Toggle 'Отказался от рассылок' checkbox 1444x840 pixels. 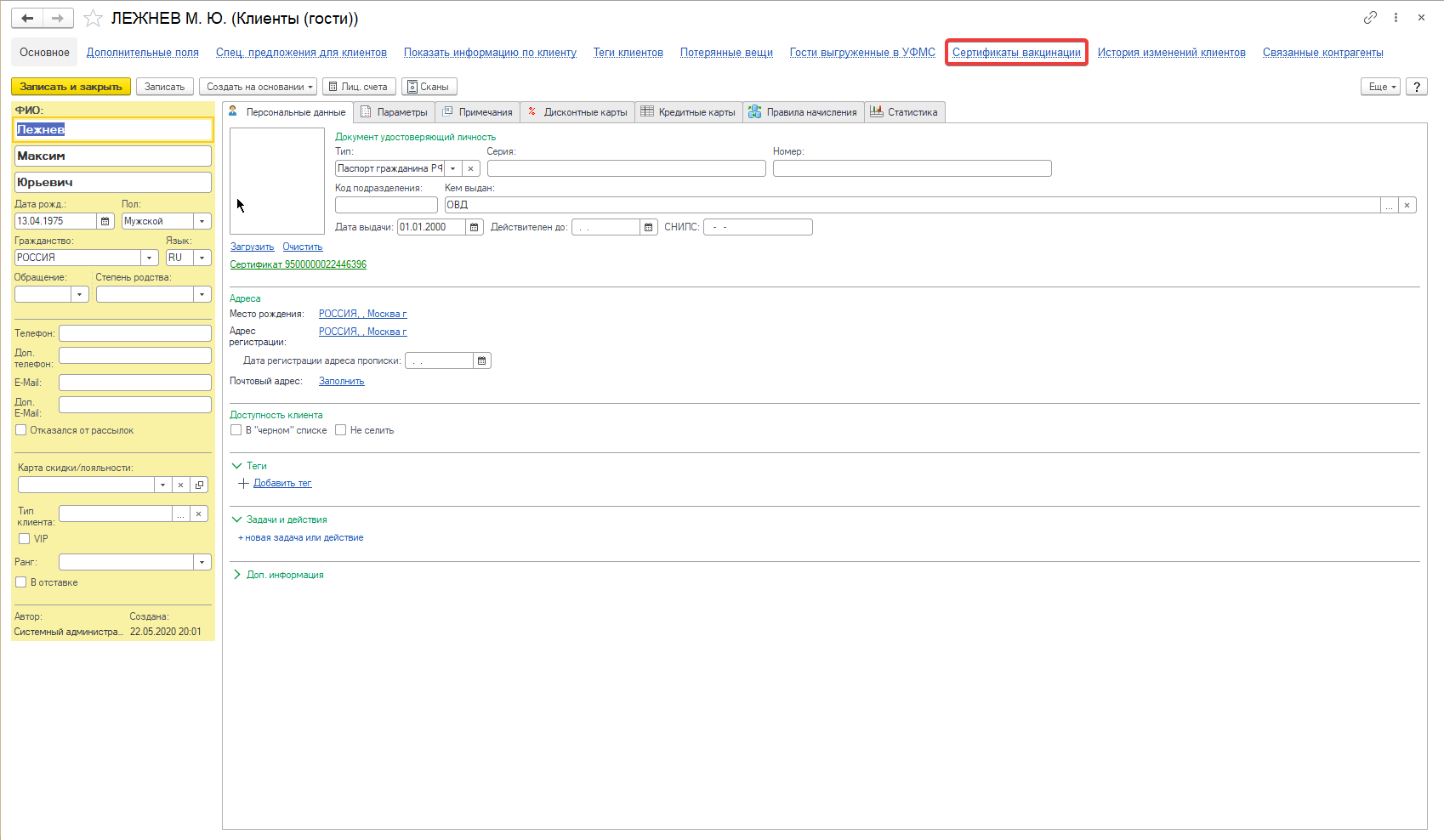[x=21, y=430]
